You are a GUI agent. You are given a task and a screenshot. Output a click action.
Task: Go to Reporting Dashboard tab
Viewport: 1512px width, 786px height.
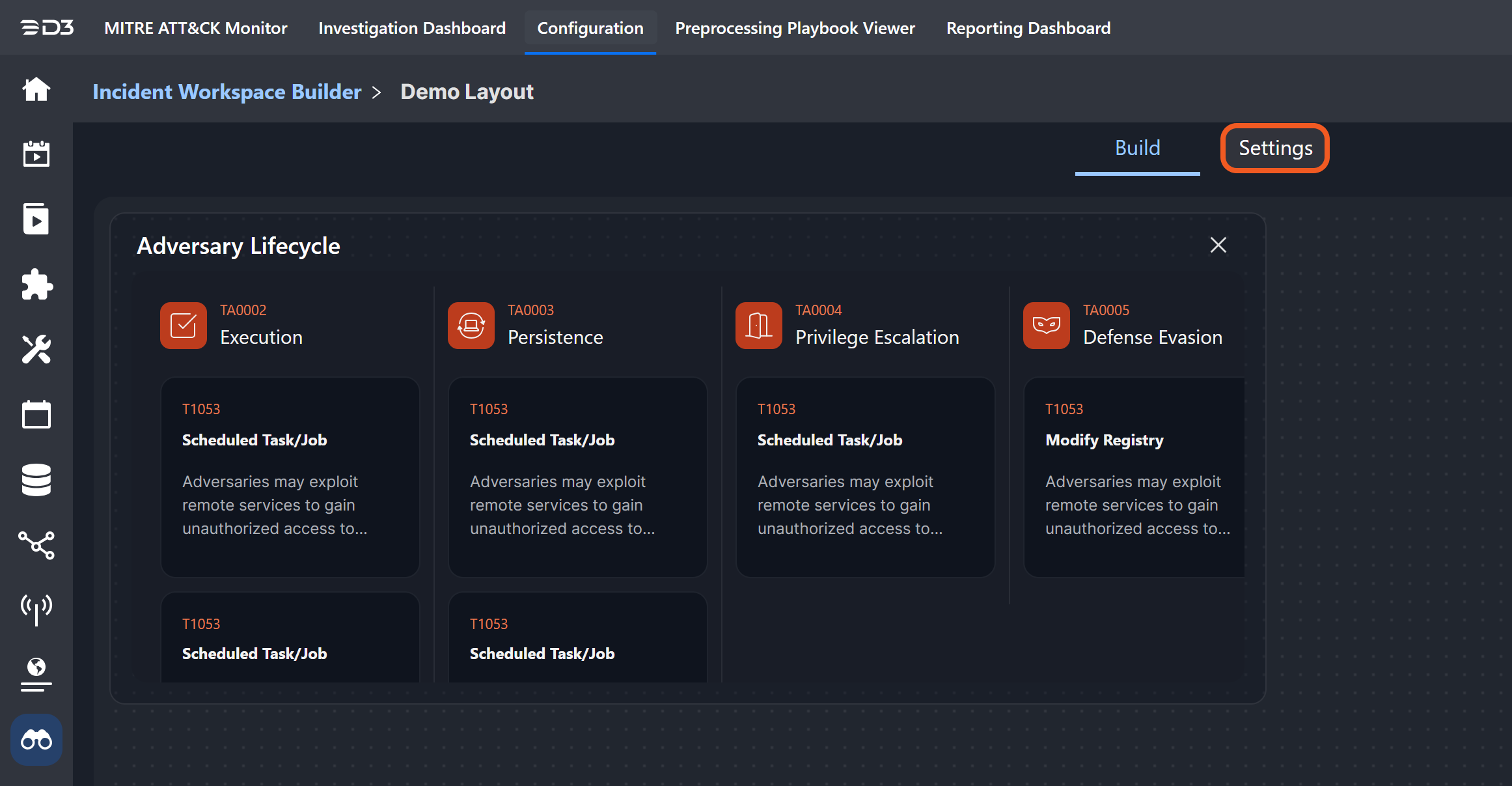(x=1028, y=28)
